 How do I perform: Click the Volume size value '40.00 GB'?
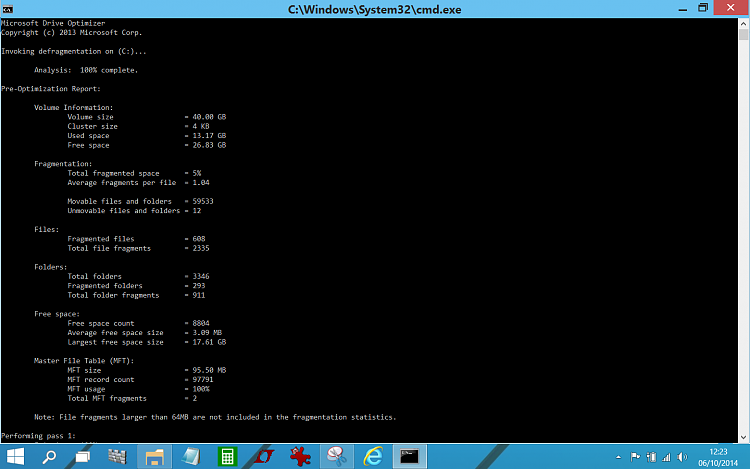click(x=209, y=117)
